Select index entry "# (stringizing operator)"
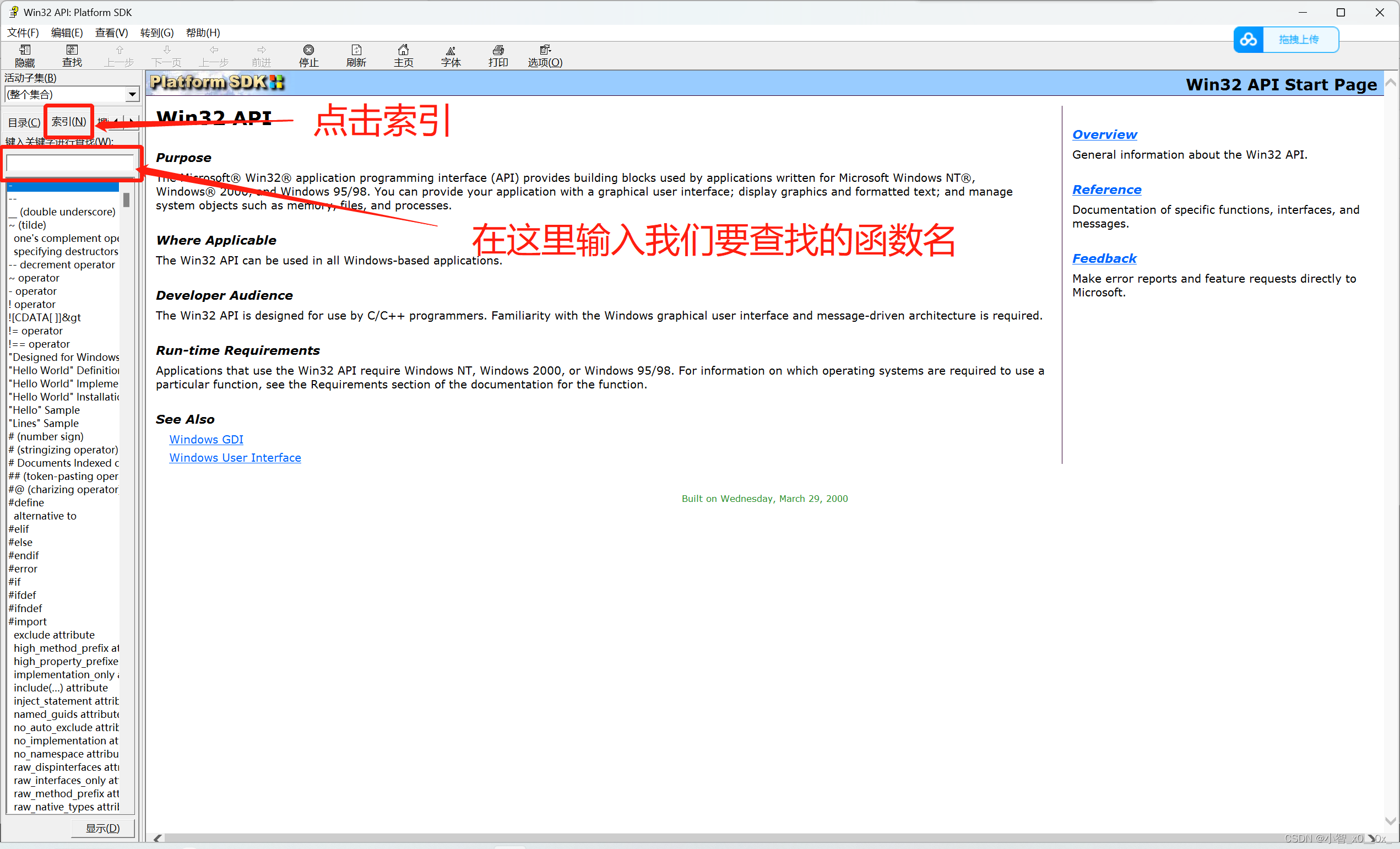 [63, 450]
